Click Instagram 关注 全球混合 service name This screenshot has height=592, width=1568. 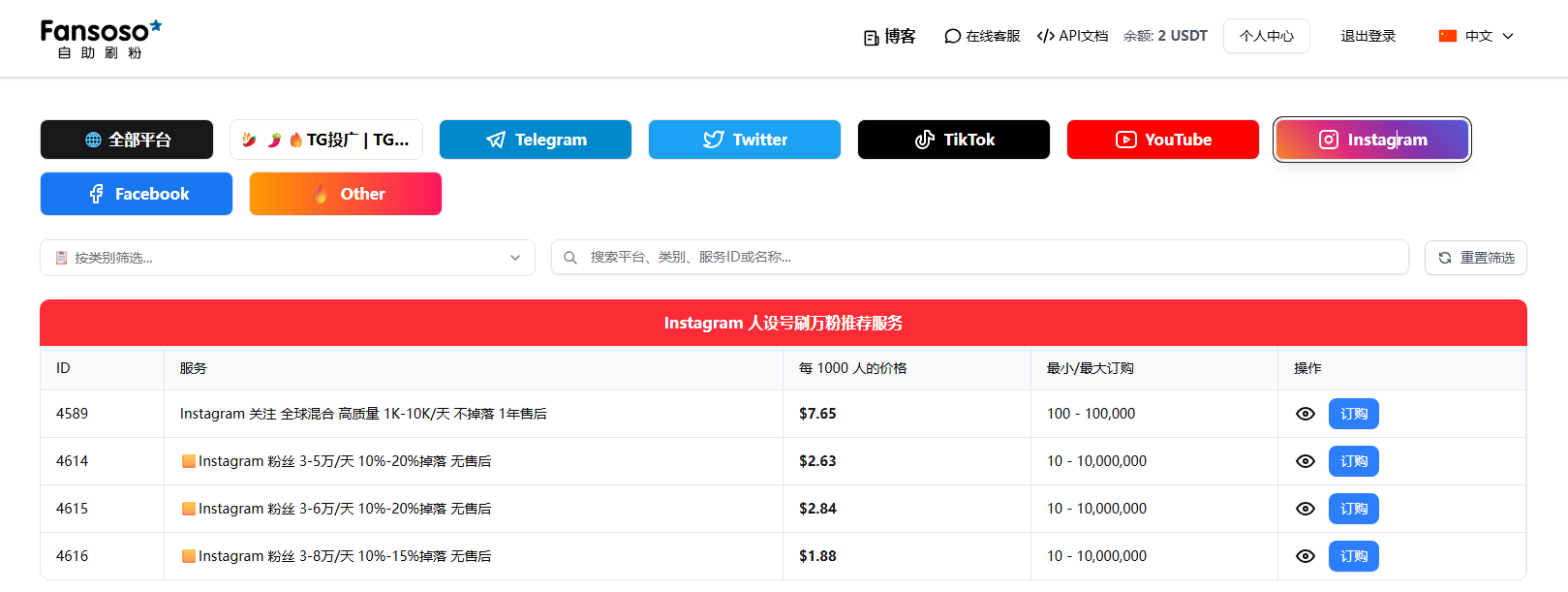tap(363, 414)
